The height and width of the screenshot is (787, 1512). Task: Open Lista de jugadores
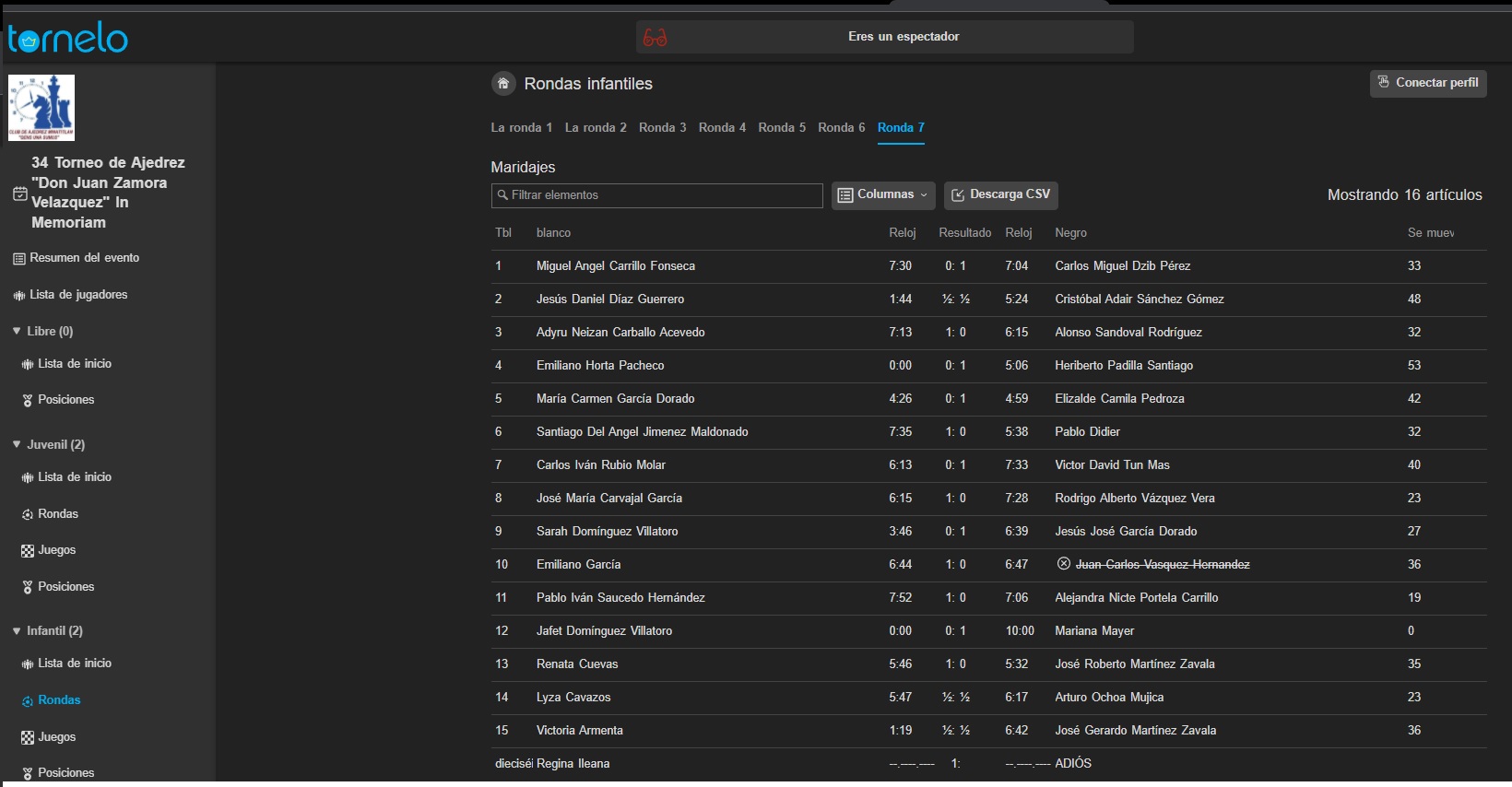coord(78,295)
